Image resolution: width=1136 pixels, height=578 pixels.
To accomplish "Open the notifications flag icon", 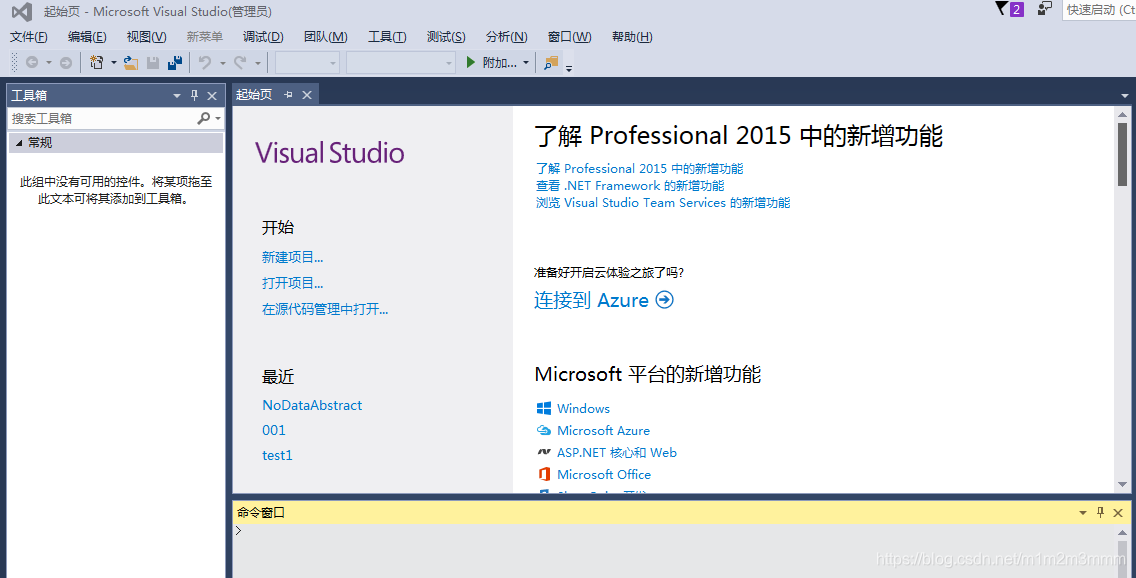I will [1002, 9].
